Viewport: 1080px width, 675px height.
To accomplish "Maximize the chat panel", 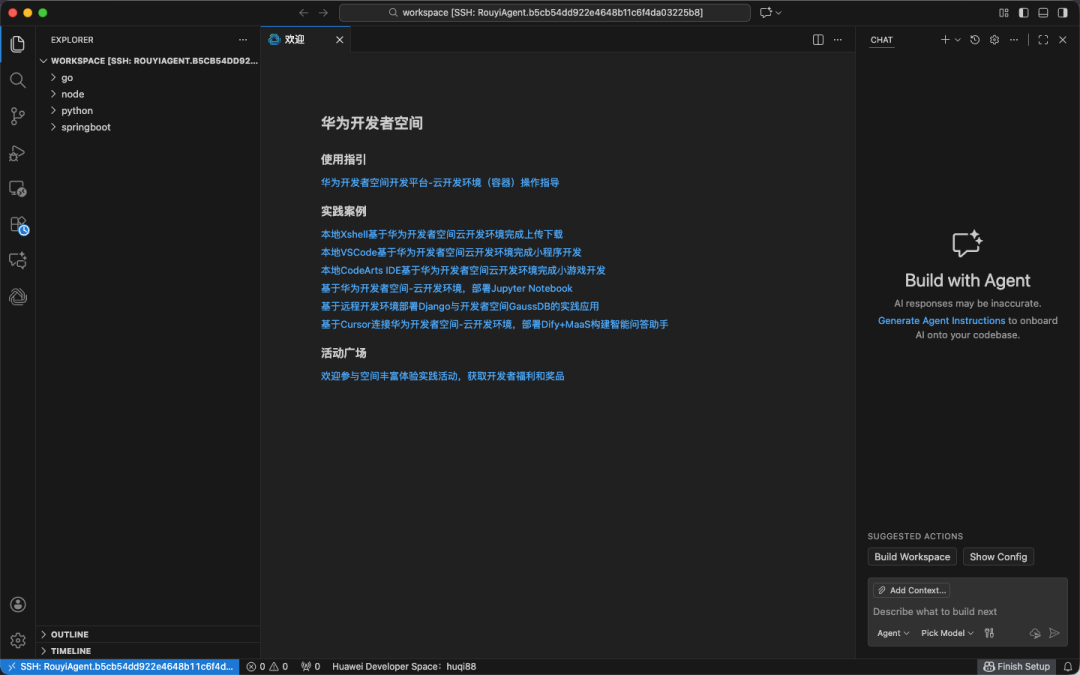I will pos(1043,40).
